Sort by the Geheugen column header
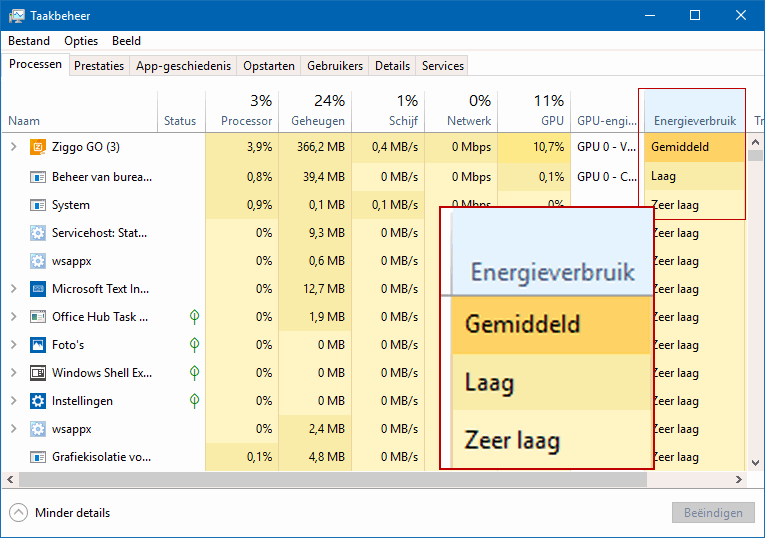 315,112
